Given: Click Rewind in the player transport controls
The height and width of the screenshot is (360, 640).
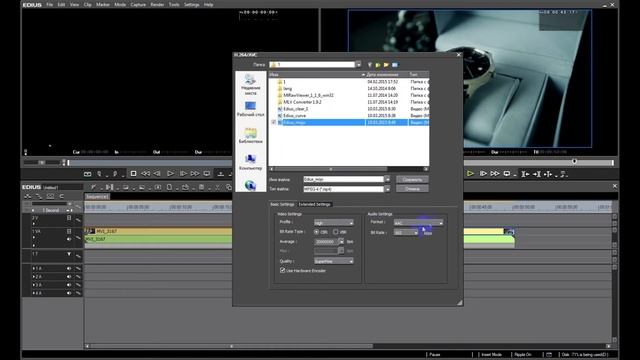Looking at the screenshot, I should (x=145, y=173).
